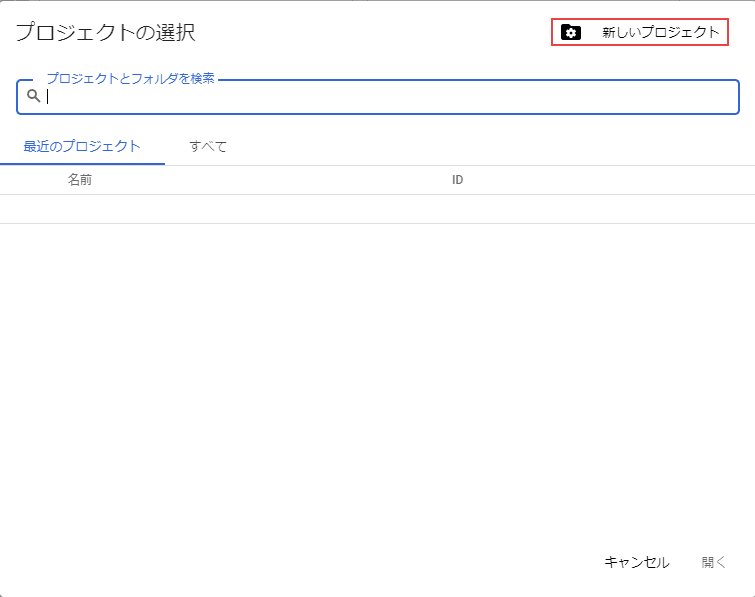The height and width of the screenshot is (597, 755).
Task: Click empty header space left of 名前
Action: click(x=32, y=180)
